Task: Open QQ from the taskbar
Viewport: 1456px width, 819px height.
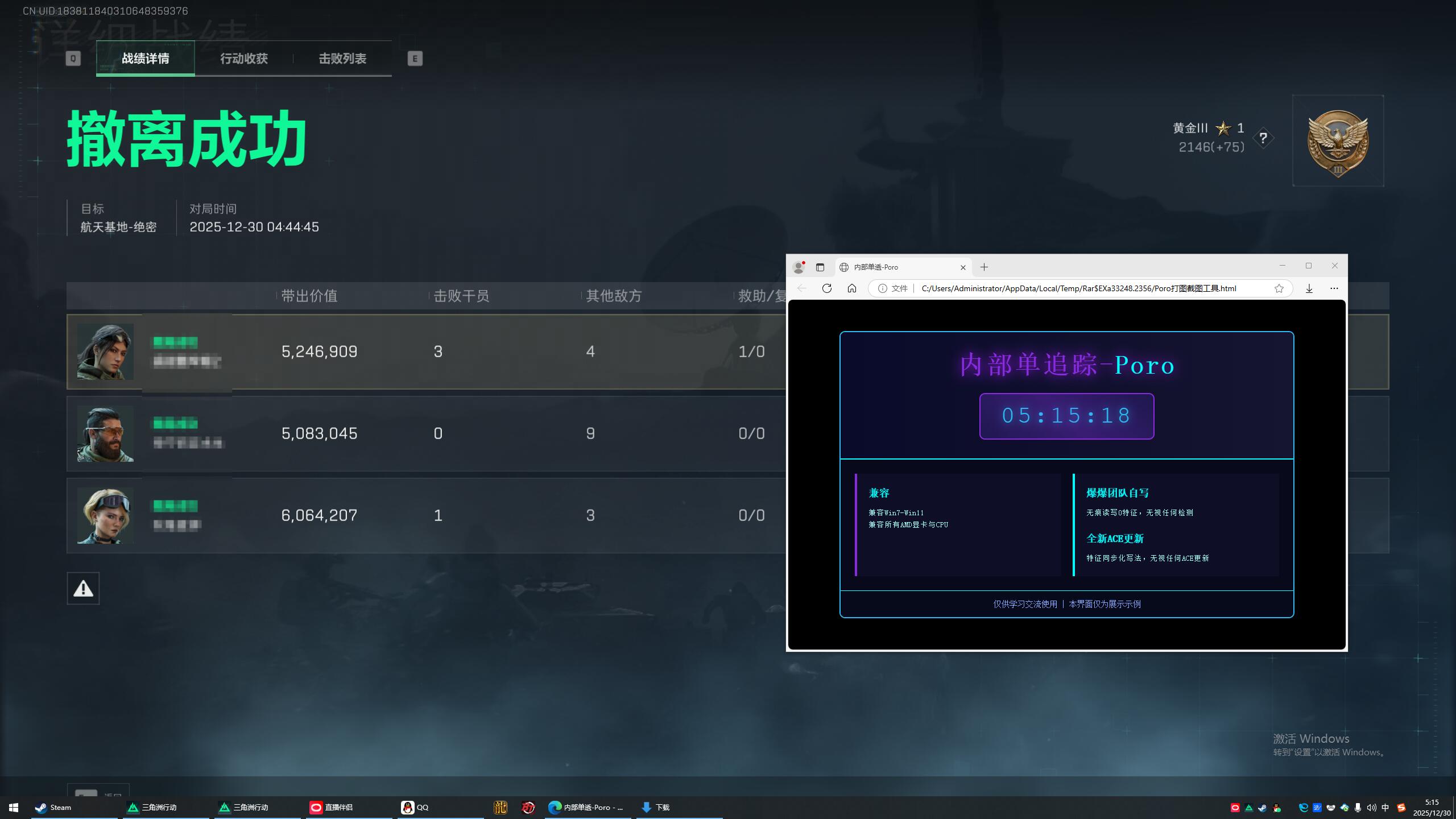Action: pos(415,807)
